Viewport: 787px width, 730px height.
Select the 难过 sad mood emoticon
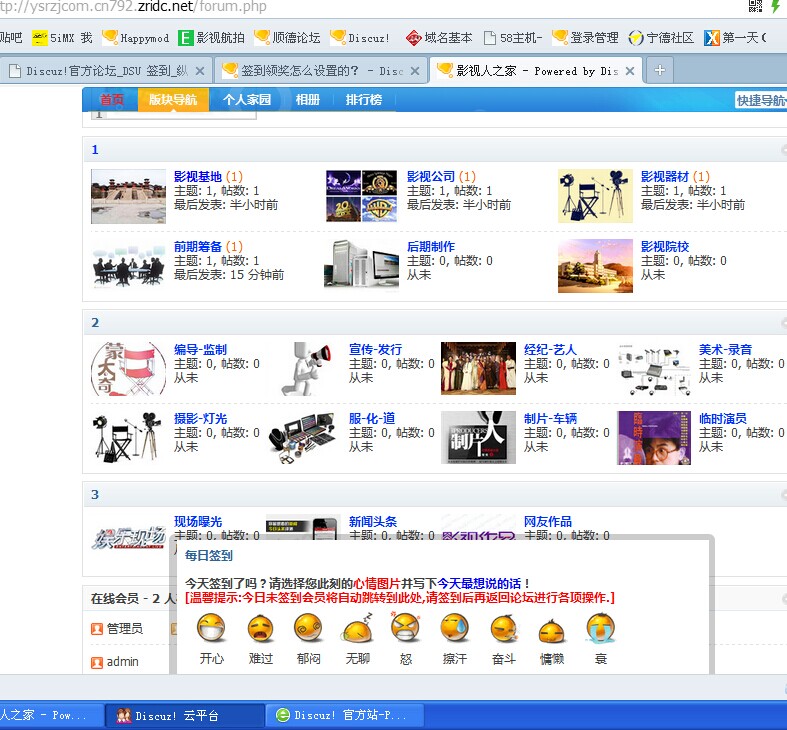point(260,628)
